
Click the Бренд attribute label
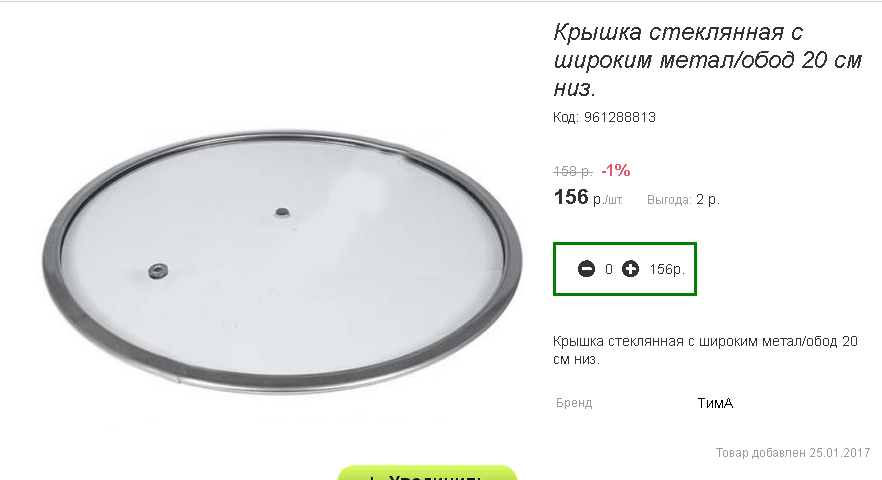point(574,403)
